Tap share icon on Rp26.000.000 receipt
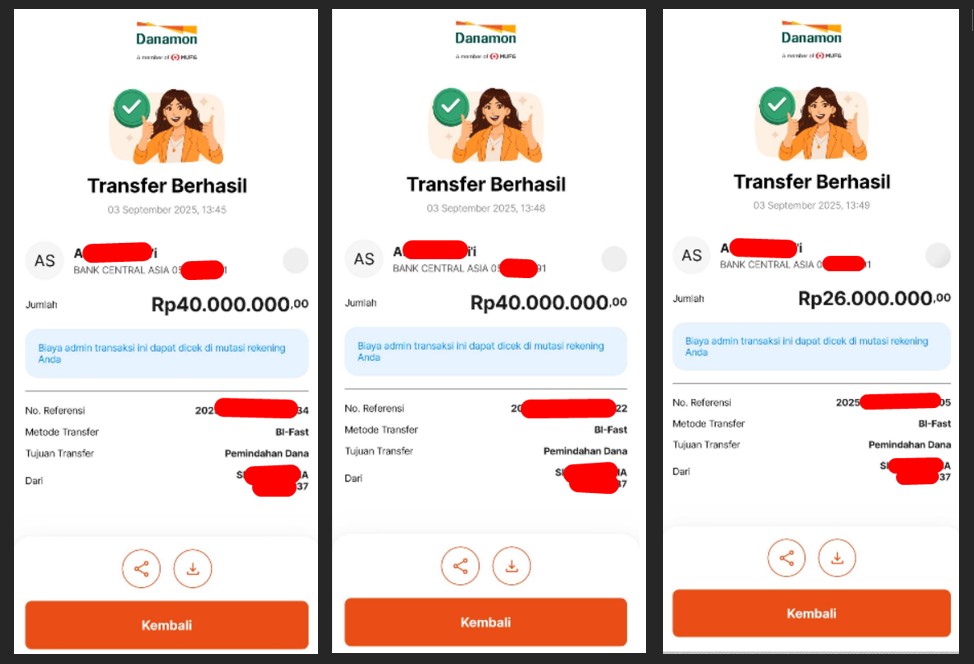The image size is (974, 664). 786,558
